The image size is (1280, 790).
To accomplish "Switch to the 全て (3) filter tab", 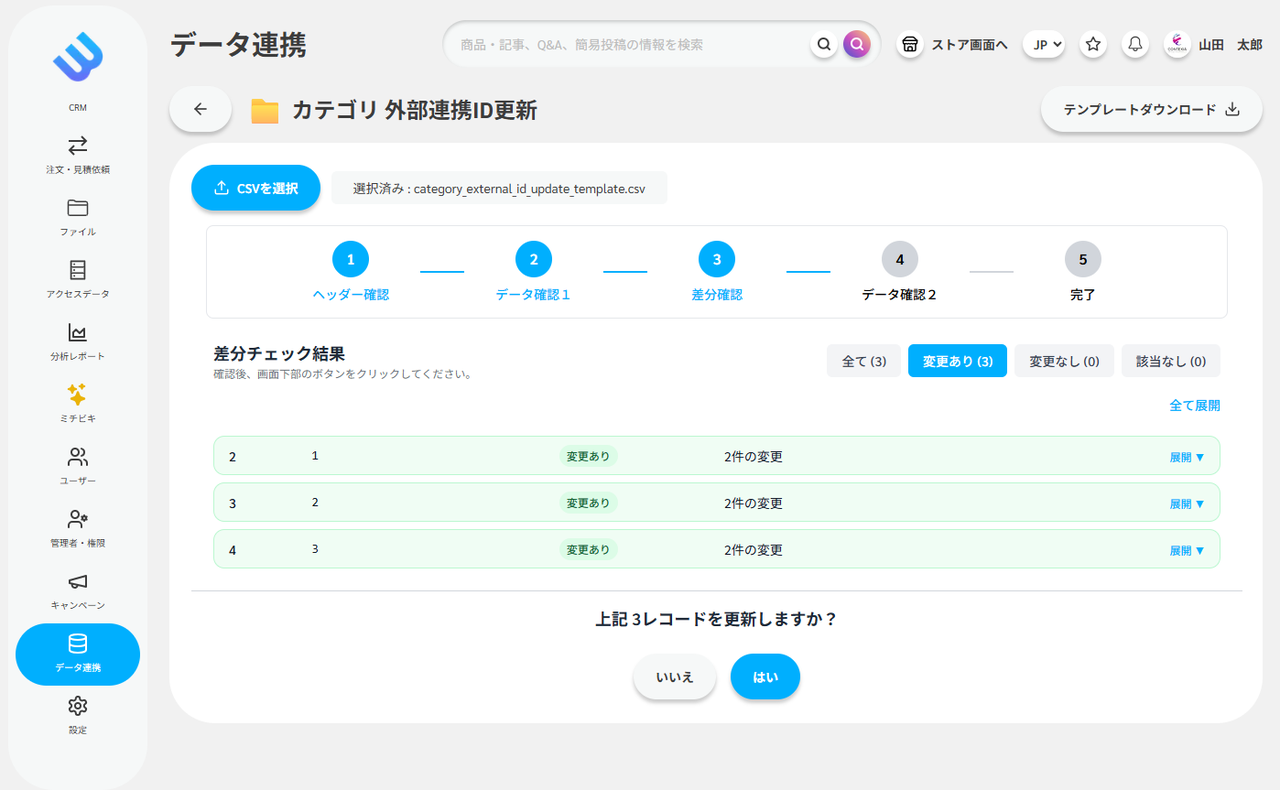I will [863, 360].
